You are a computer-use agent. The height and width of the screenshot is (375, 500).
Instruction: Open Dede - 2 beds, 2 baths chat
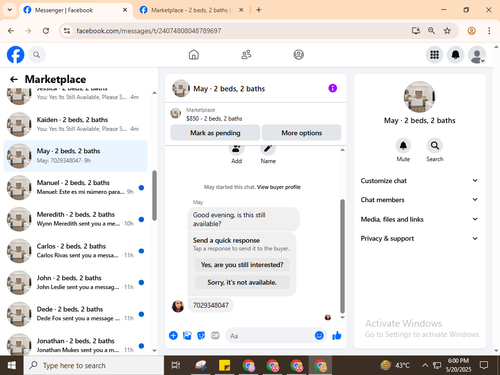point(75,314)
